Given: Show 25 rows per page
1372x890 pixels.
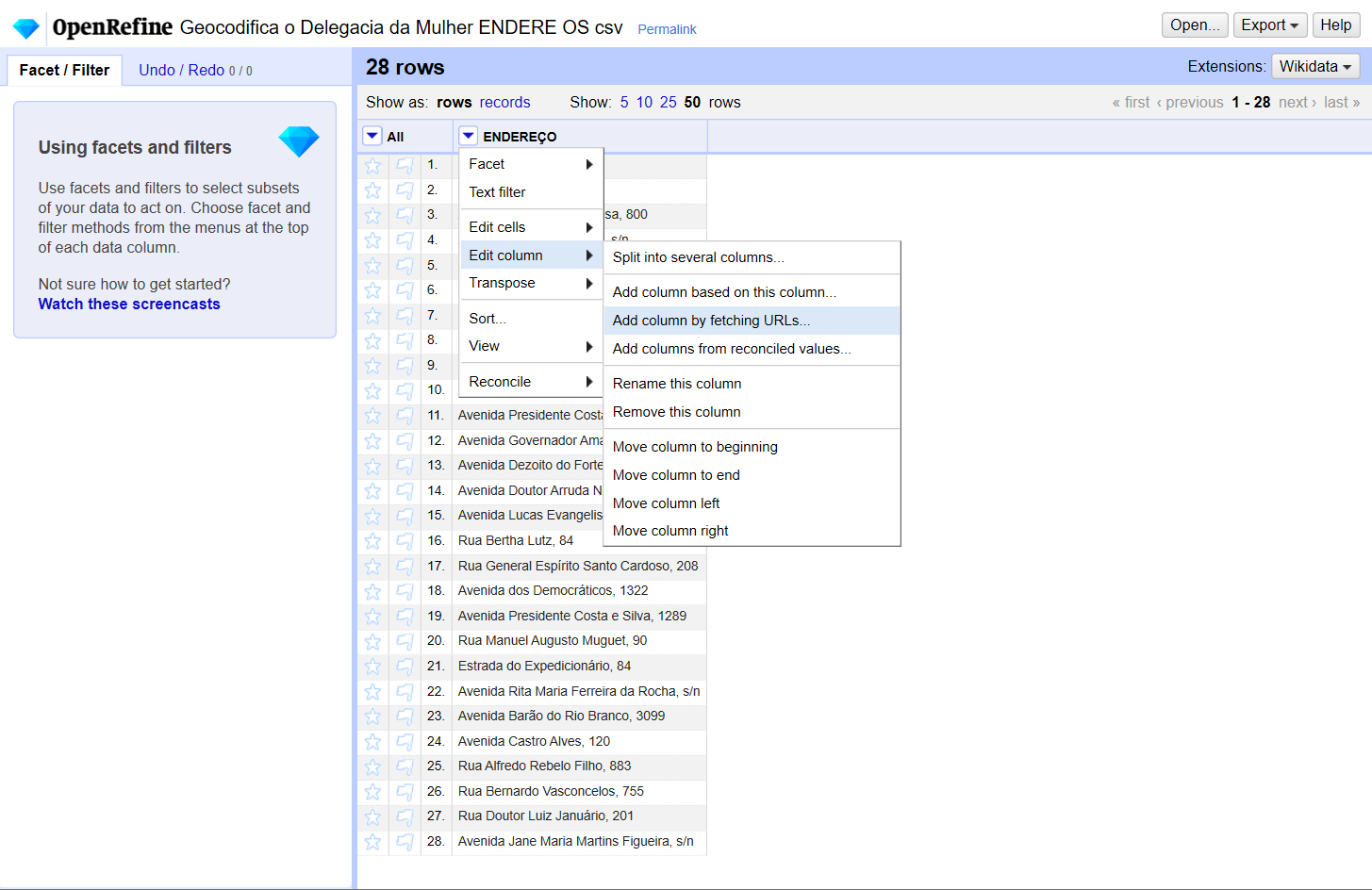Looking at the screenshot, I should pos(668,102).
